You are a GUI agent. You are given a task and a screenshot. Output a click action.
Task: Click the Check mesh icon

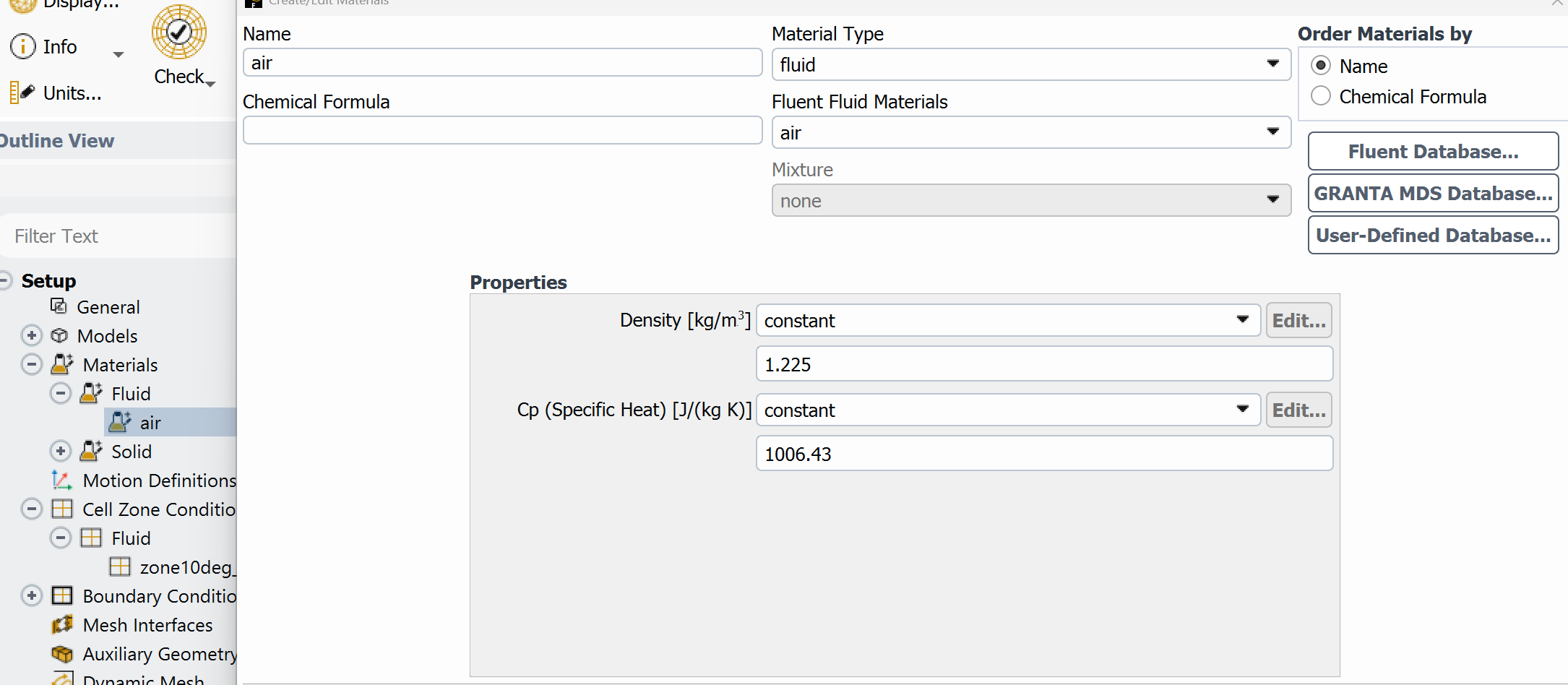pyautogui.click(x=178, y=33)
